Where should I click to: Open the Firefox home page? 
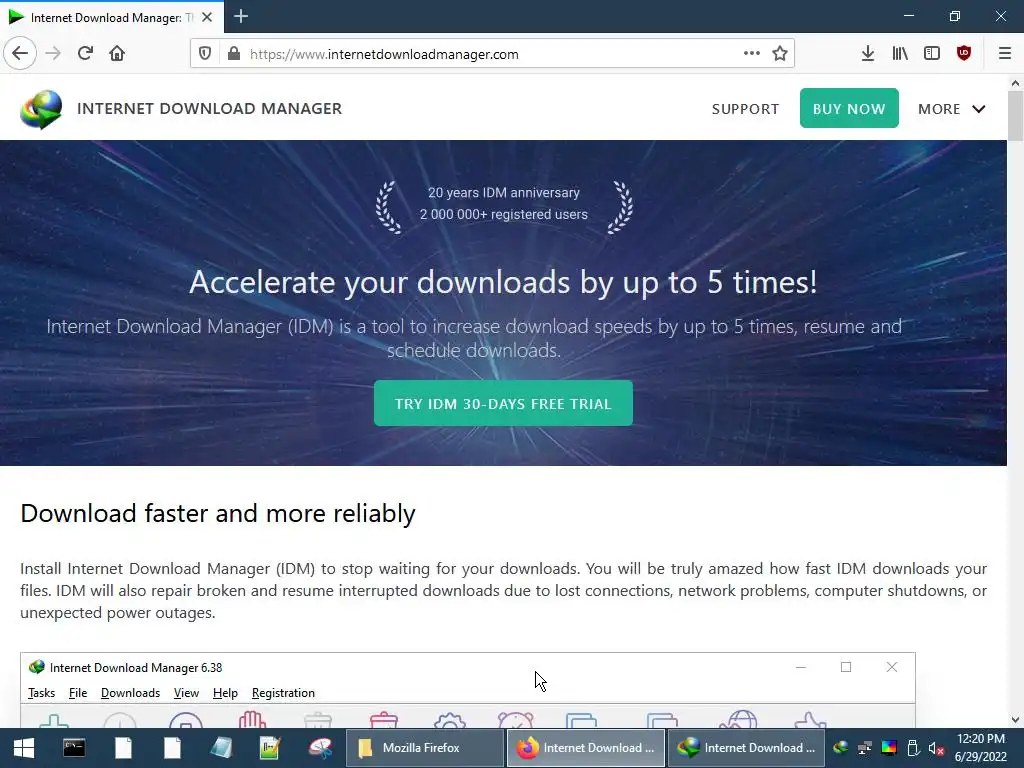pyautogui.click(x=117, y=53)
